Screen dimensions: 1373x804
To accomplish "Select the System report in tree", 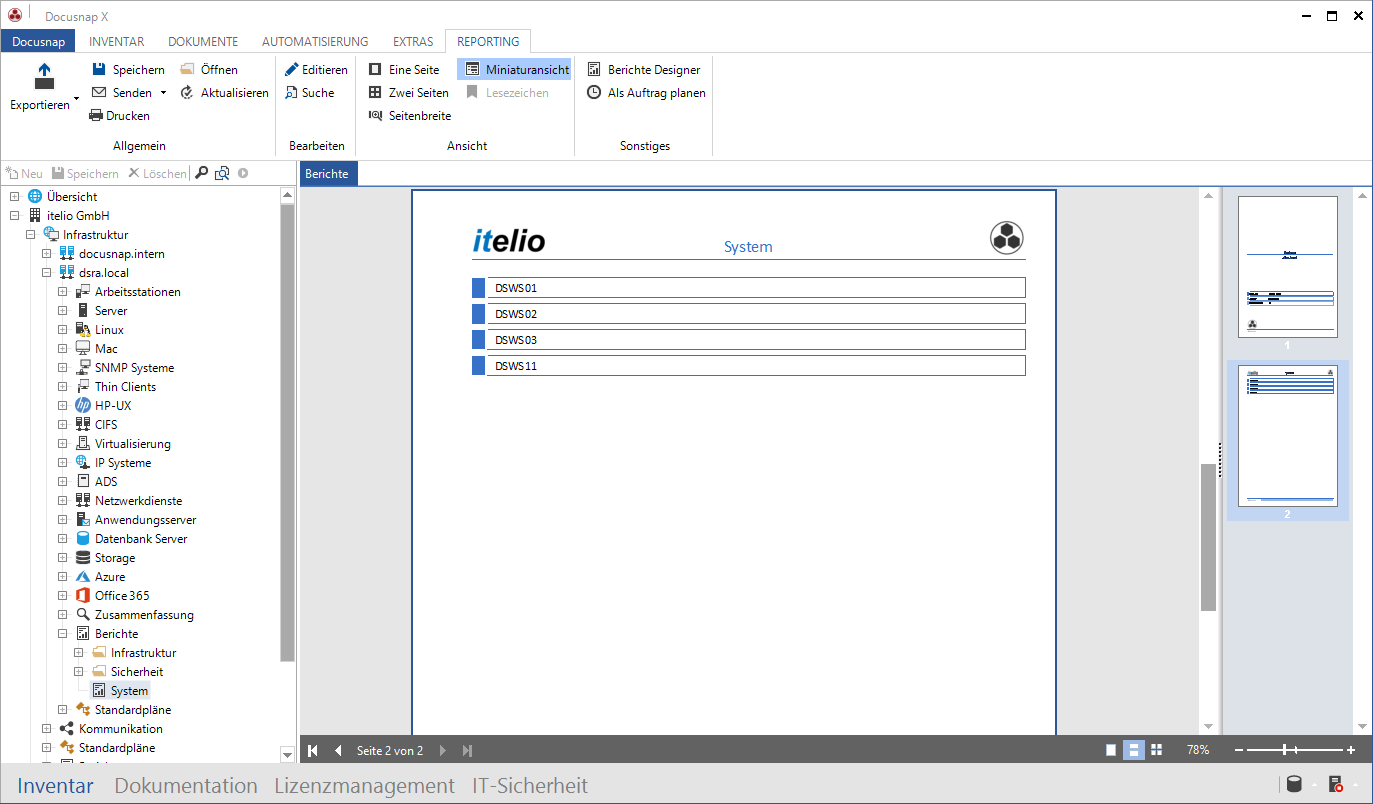I will [129, 691].
